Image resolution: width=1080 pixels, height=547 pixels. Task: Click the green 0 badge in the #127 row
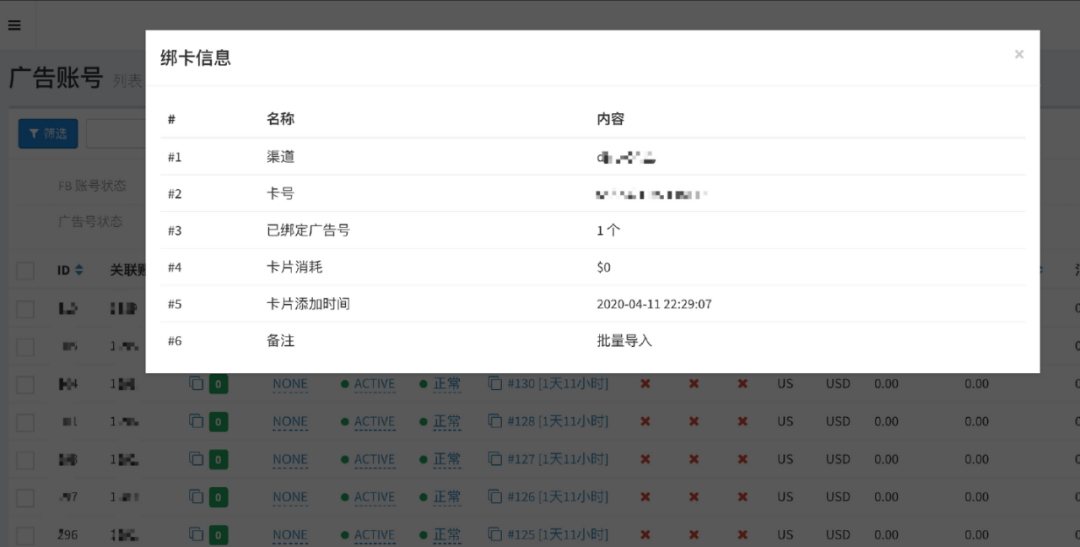(x=218, y=460)
